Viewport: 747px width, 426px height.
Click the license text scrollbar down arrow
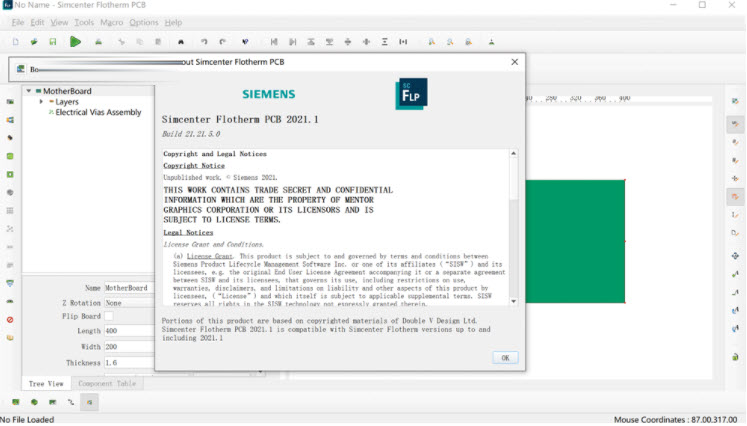point(514,302)
